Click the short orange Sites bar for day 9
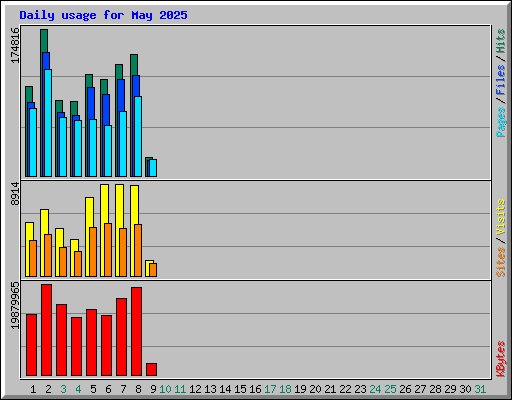512x400 pixels. (153, 270)
